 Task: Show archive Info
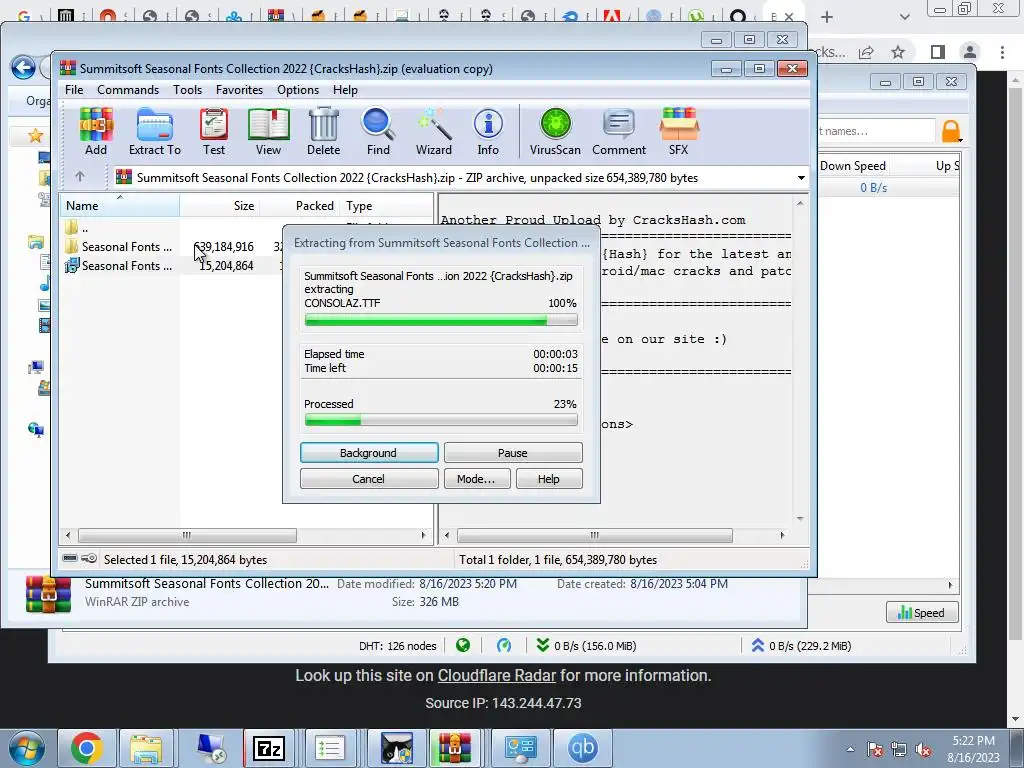pos(488,131)
